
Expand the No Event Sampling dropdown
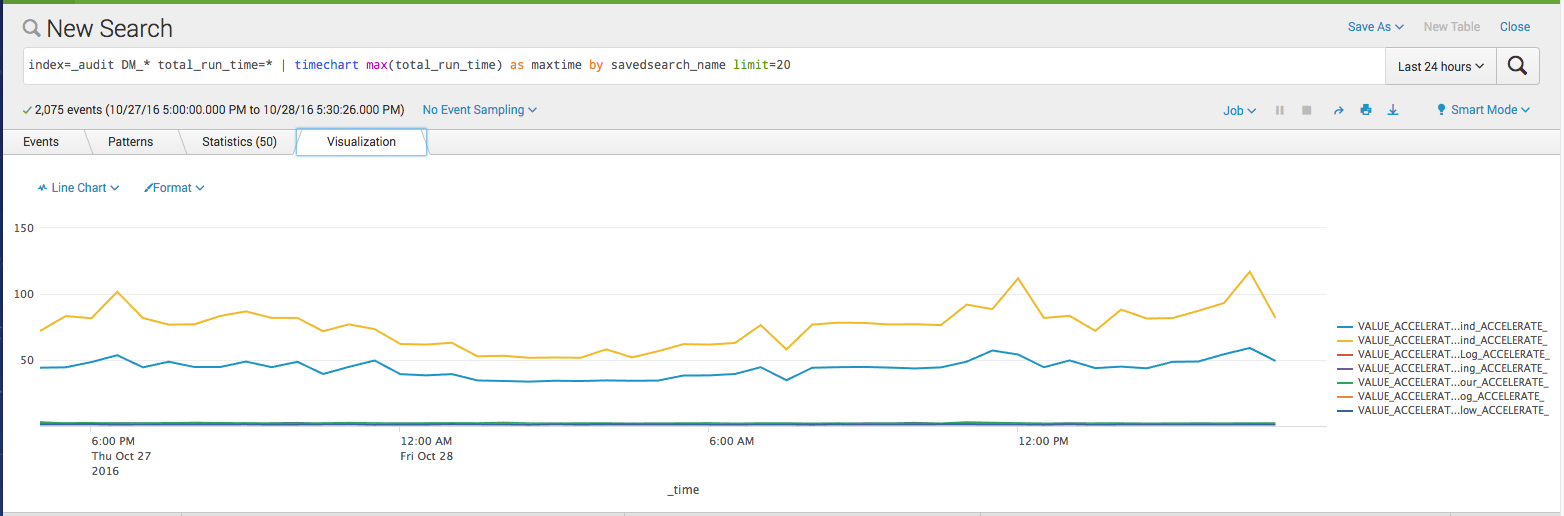tap(479, 110)
